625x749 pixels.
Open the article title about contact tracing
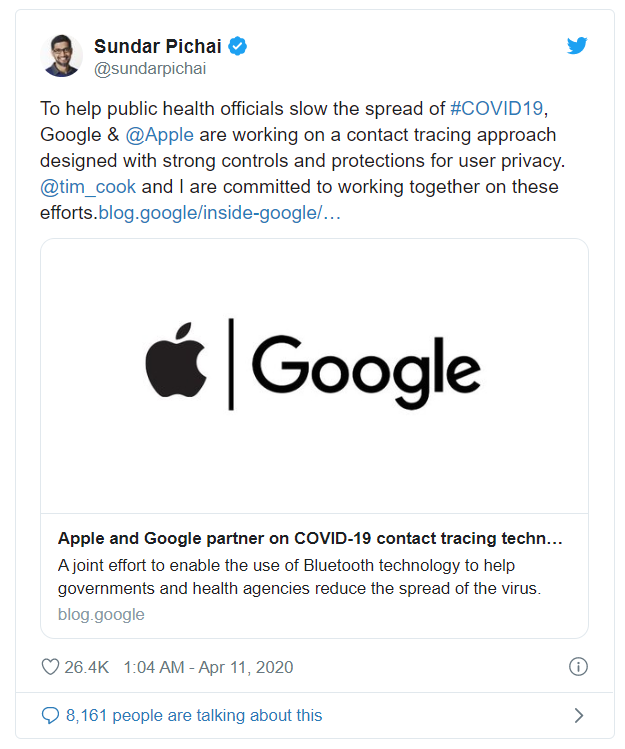click(x=310, y=539)
